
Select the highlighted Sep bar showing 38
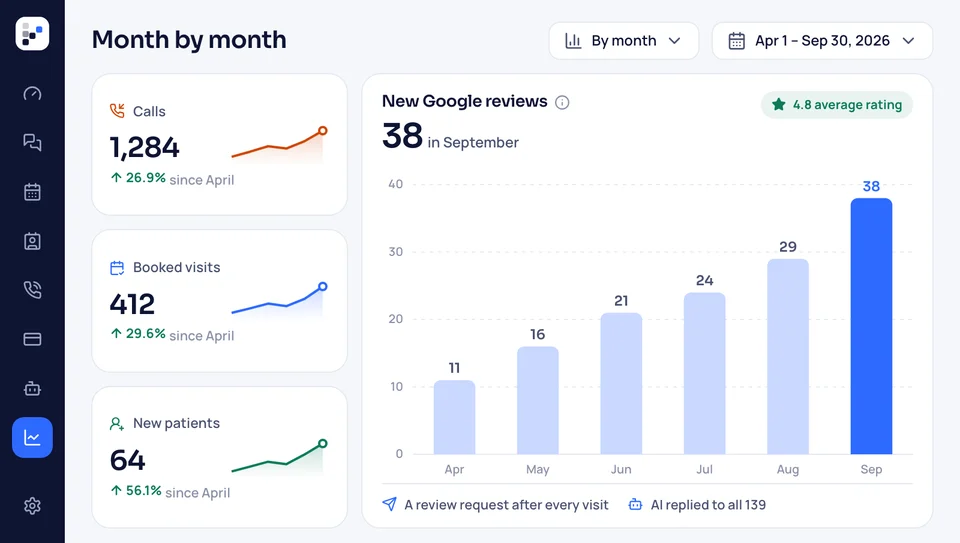pos(871,326)
